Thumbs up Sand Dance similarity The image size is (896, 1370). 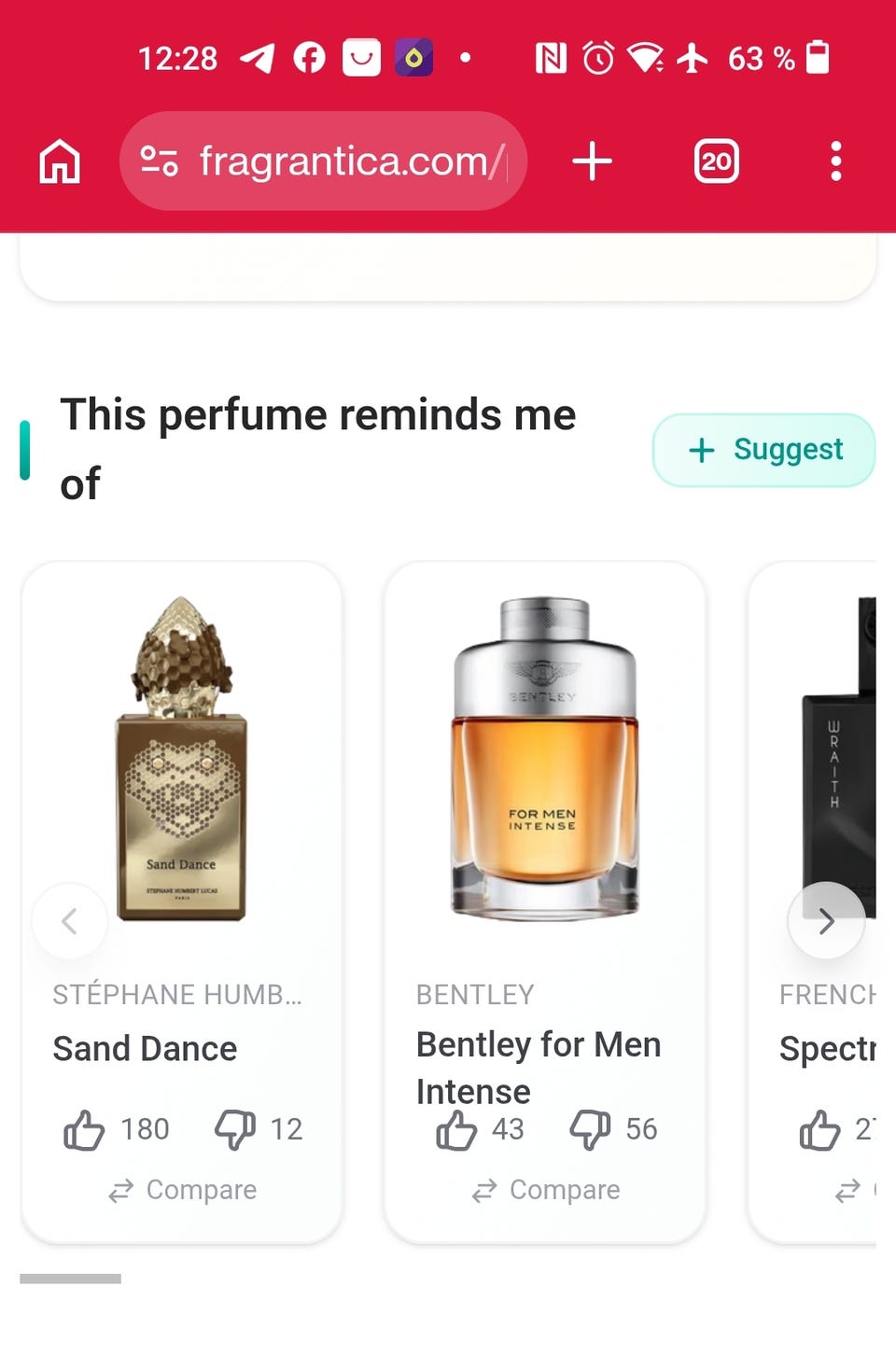tap(85, 1129)
